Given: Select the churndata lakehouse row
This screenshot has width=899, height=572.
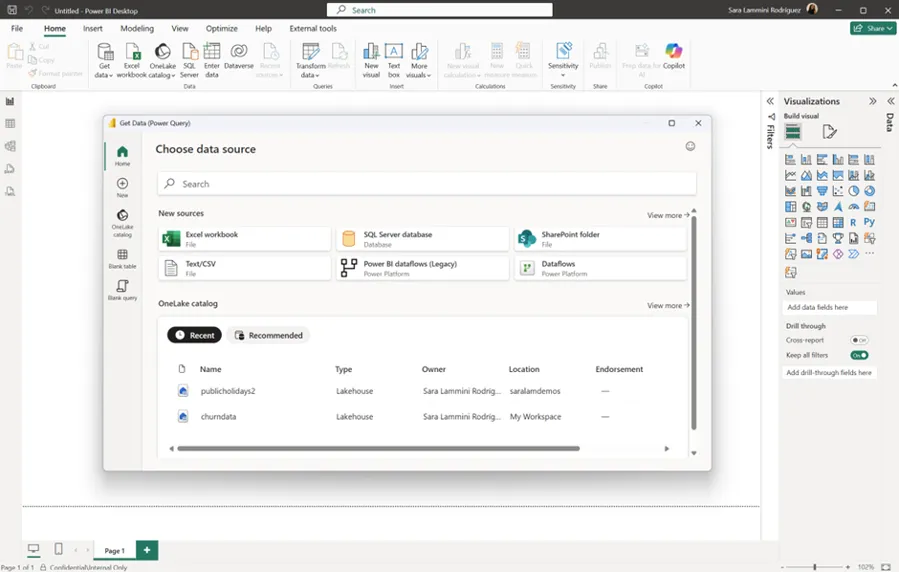Looking at the screenshot, I should [422, 417].
